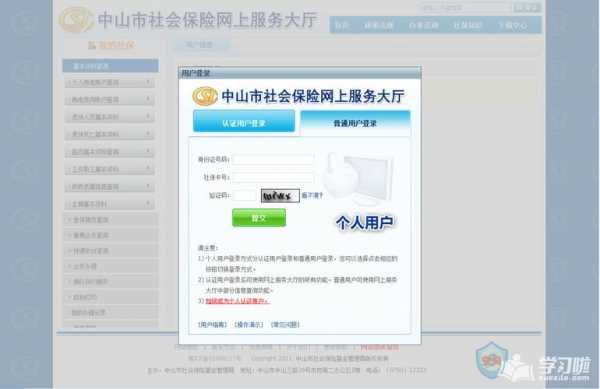Open the 操作演示 link
Viewport: 600px width, 389px height.
tap(249, 324)
